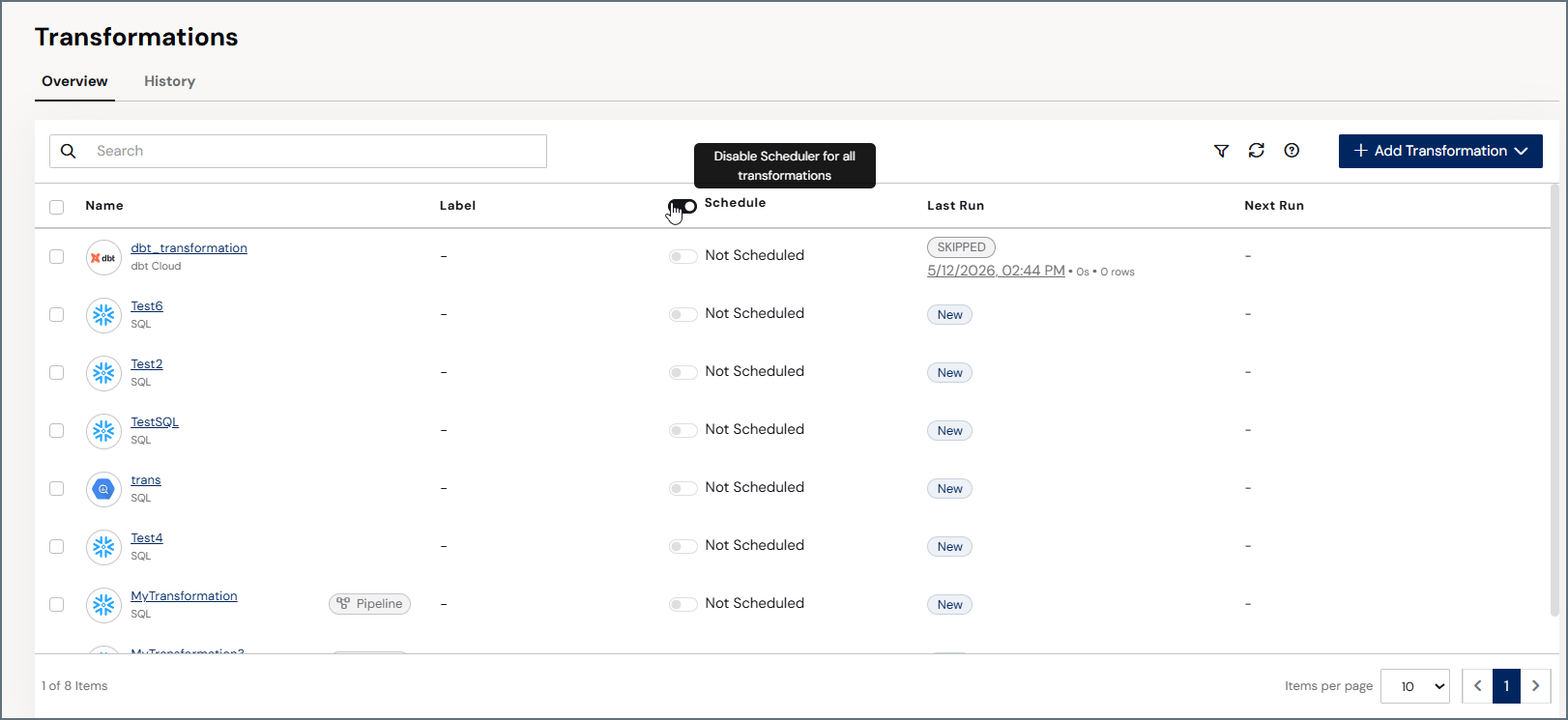This screenshot has width=1568, height=720.
Task: Open the MyTransformation link
Action: tap(184, 596)
